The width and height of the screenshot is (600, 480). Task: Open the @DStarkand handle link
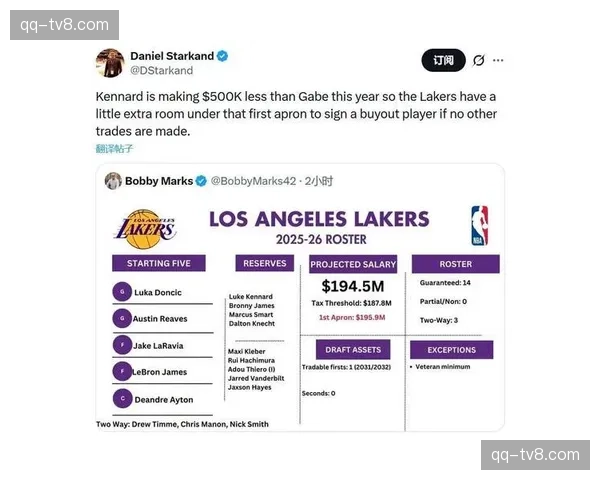pyautogui.click(x=161, y=70)
